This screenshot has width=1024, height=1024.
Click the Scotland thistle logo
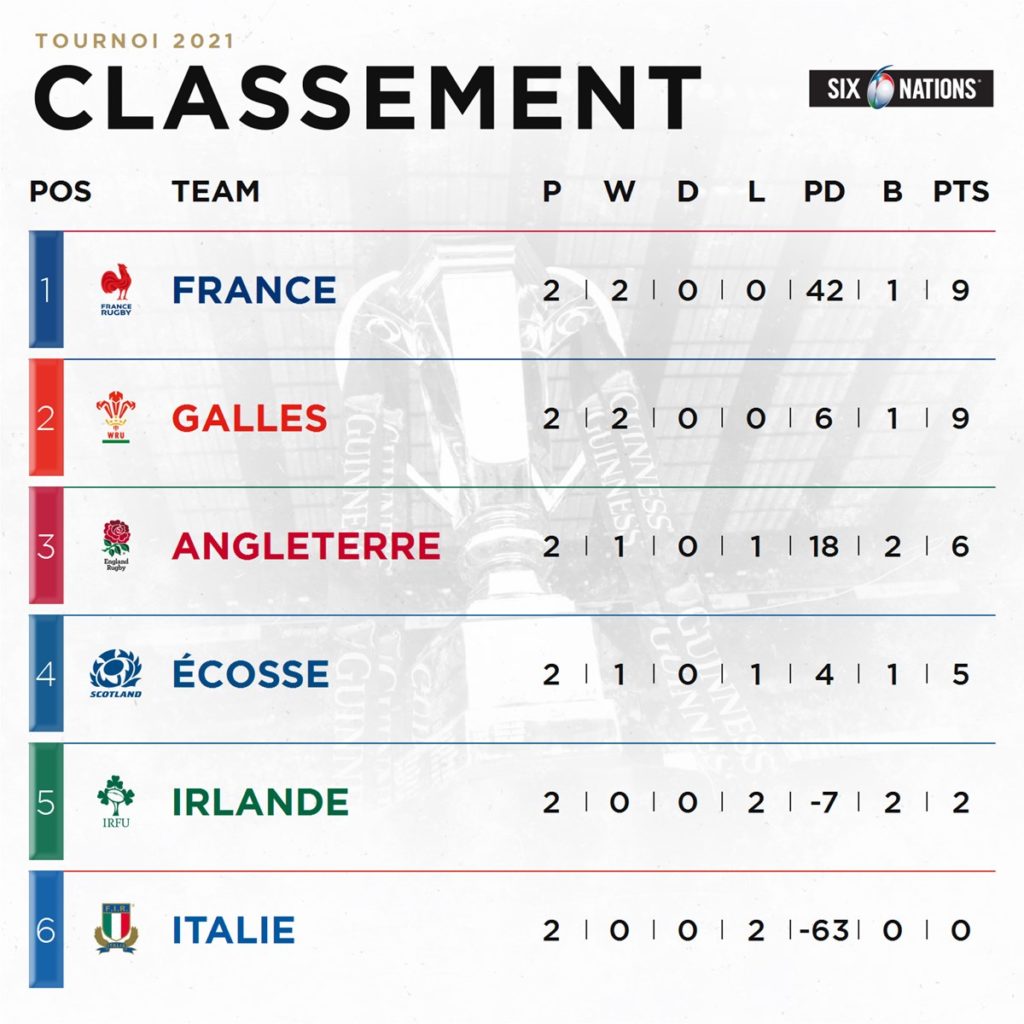coord(116,674)
